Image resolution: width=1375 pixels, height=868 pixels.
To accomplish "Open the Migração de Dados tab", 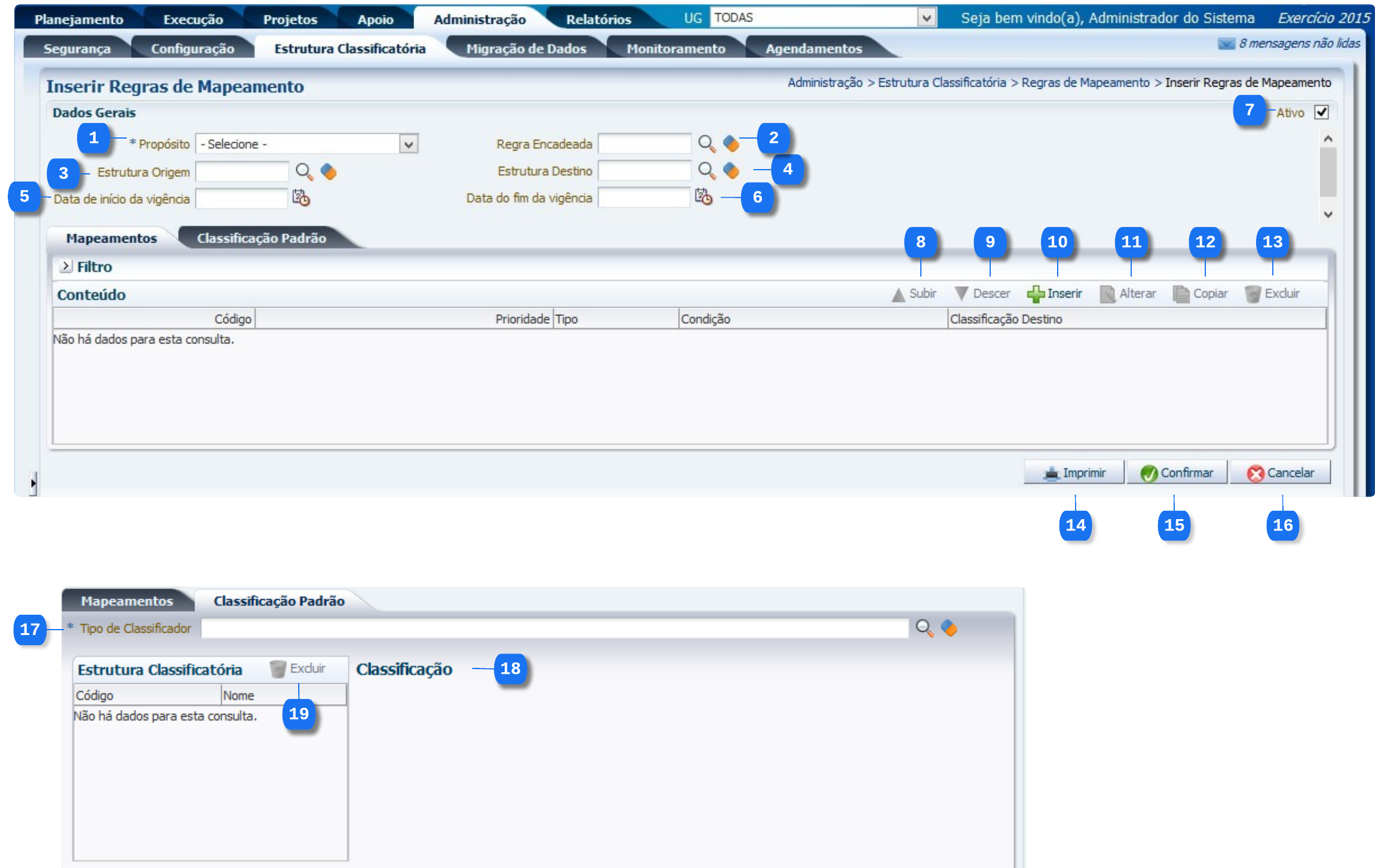I will (x=526, y=49).
